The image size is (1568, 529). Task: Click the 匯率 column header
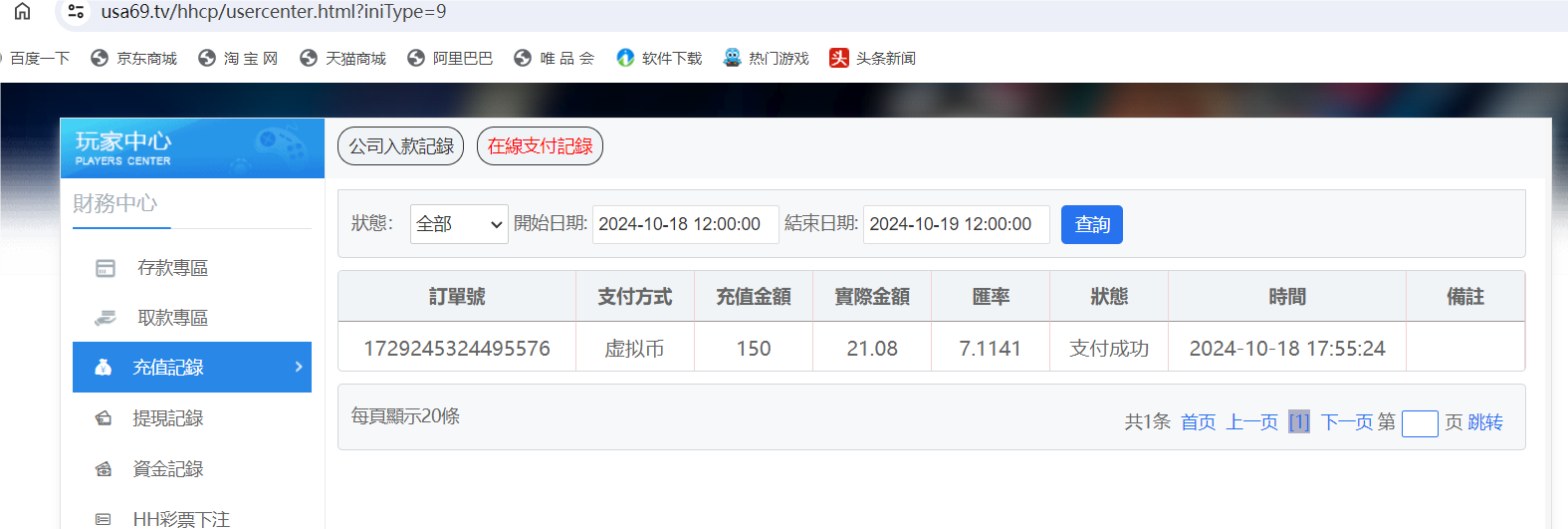(x=991, y=297)
